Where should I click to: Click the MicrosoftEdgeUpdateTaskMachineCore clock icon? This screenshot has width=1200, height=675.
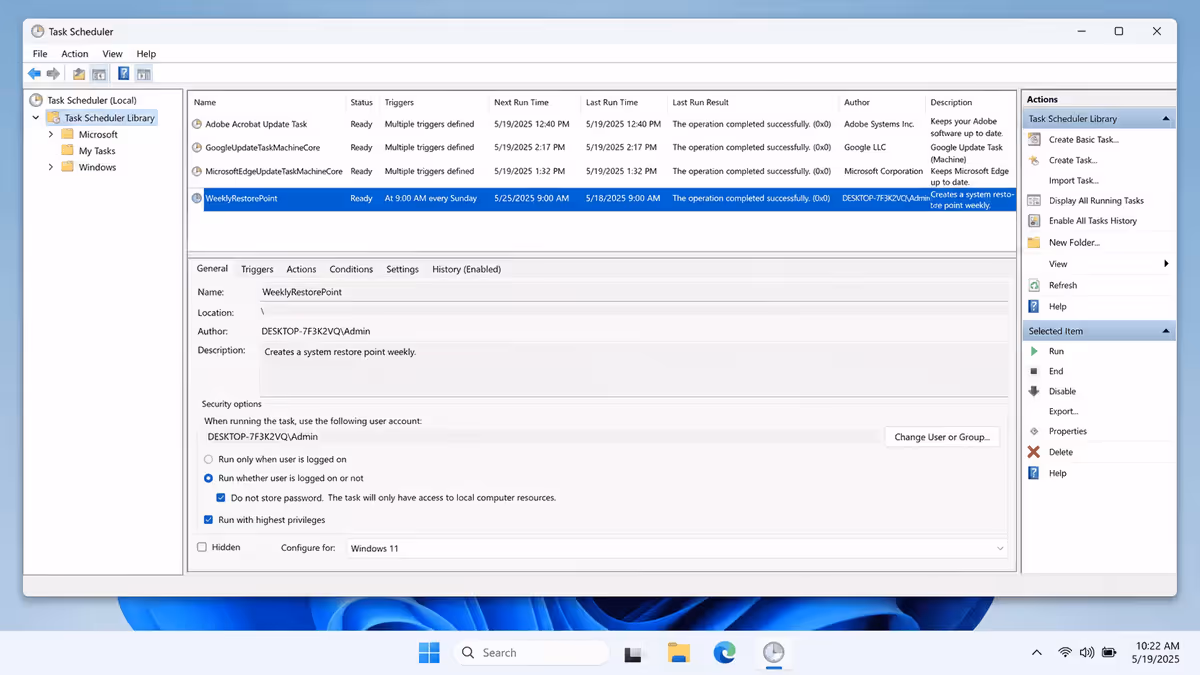click(197, 171)
